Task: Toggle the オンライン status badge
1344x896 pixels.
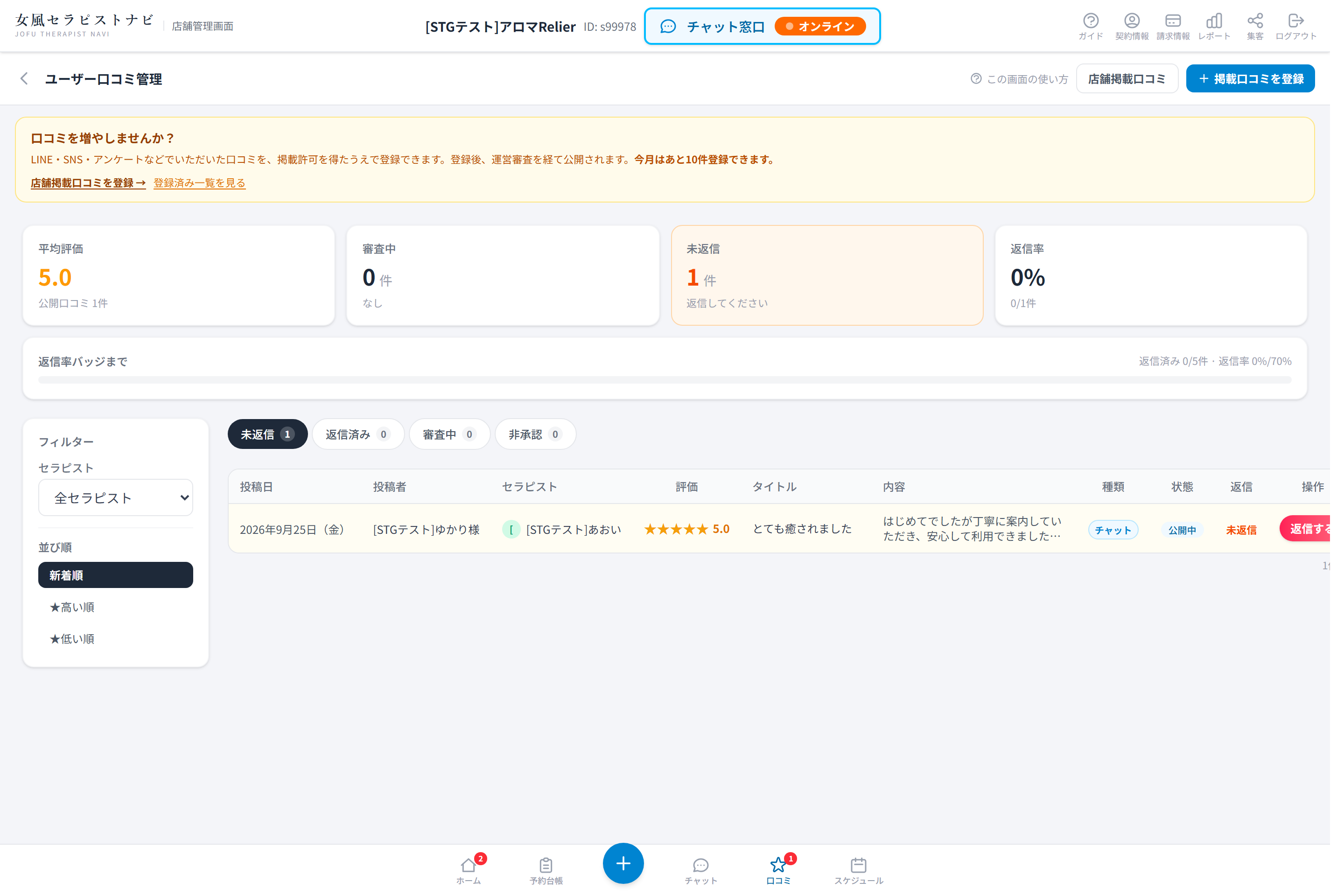Action: point(829,26)
